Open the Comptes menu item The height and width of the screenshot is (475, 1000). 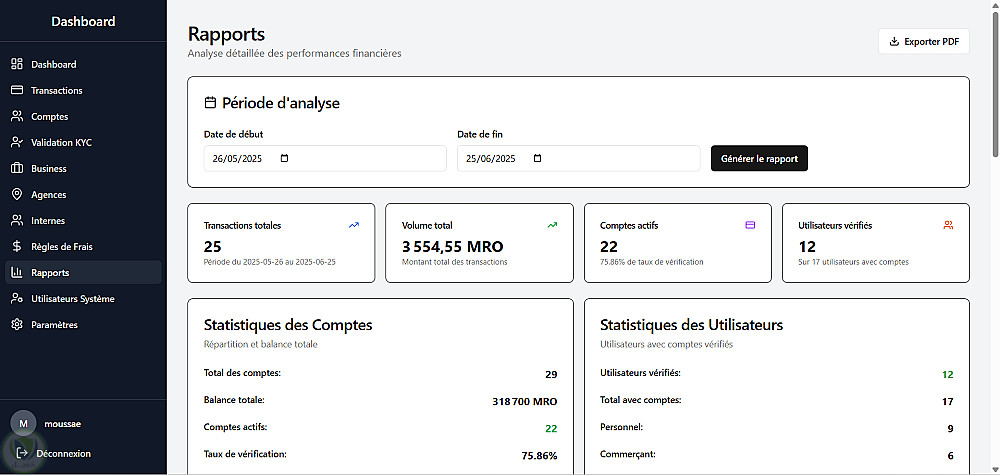tap(49, 117)
